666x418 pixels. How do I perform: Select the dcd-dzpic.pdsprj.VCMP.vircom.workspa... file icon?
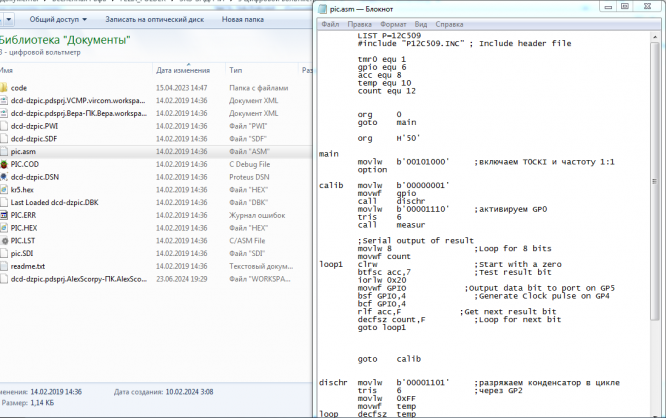point(4,101)
